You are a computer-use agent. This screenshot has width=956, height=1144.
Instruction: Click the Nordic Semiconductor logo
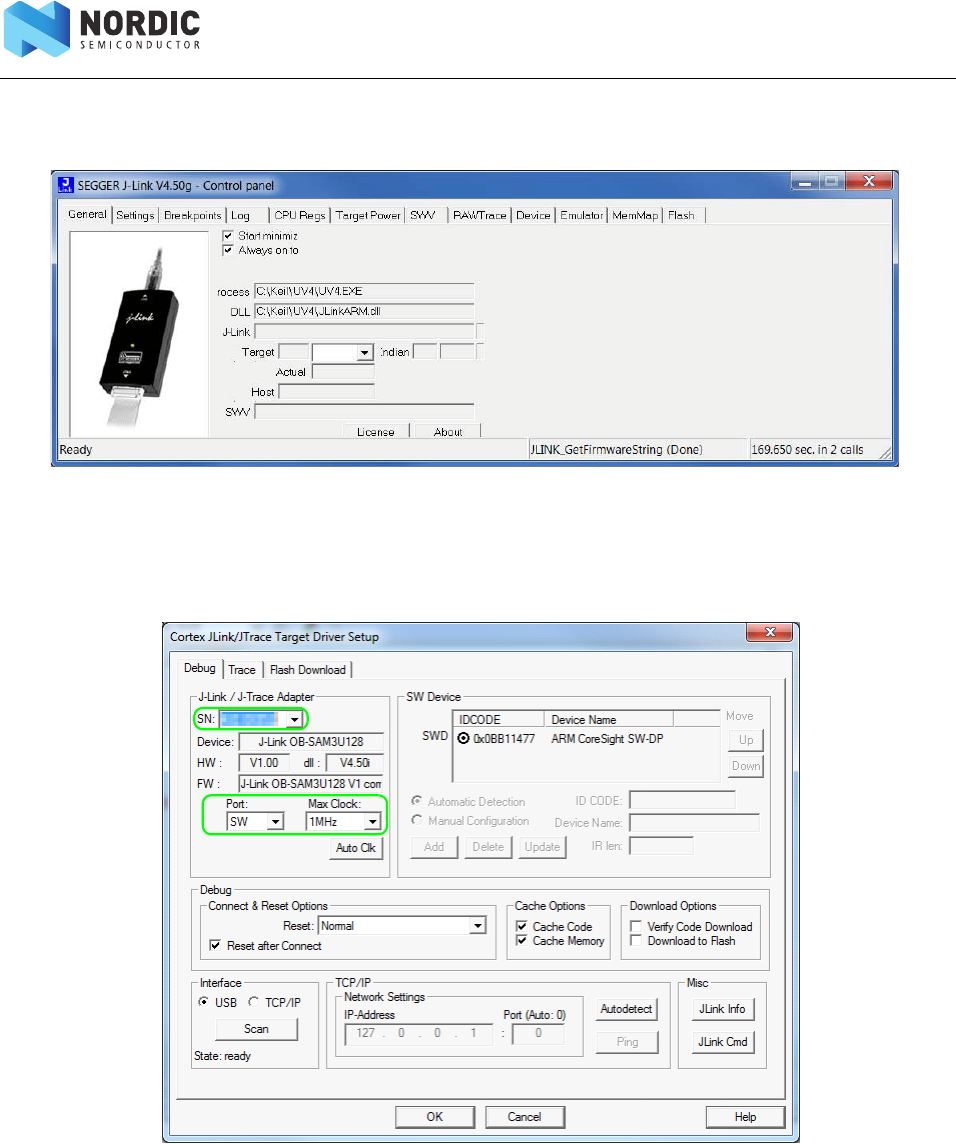102,29
